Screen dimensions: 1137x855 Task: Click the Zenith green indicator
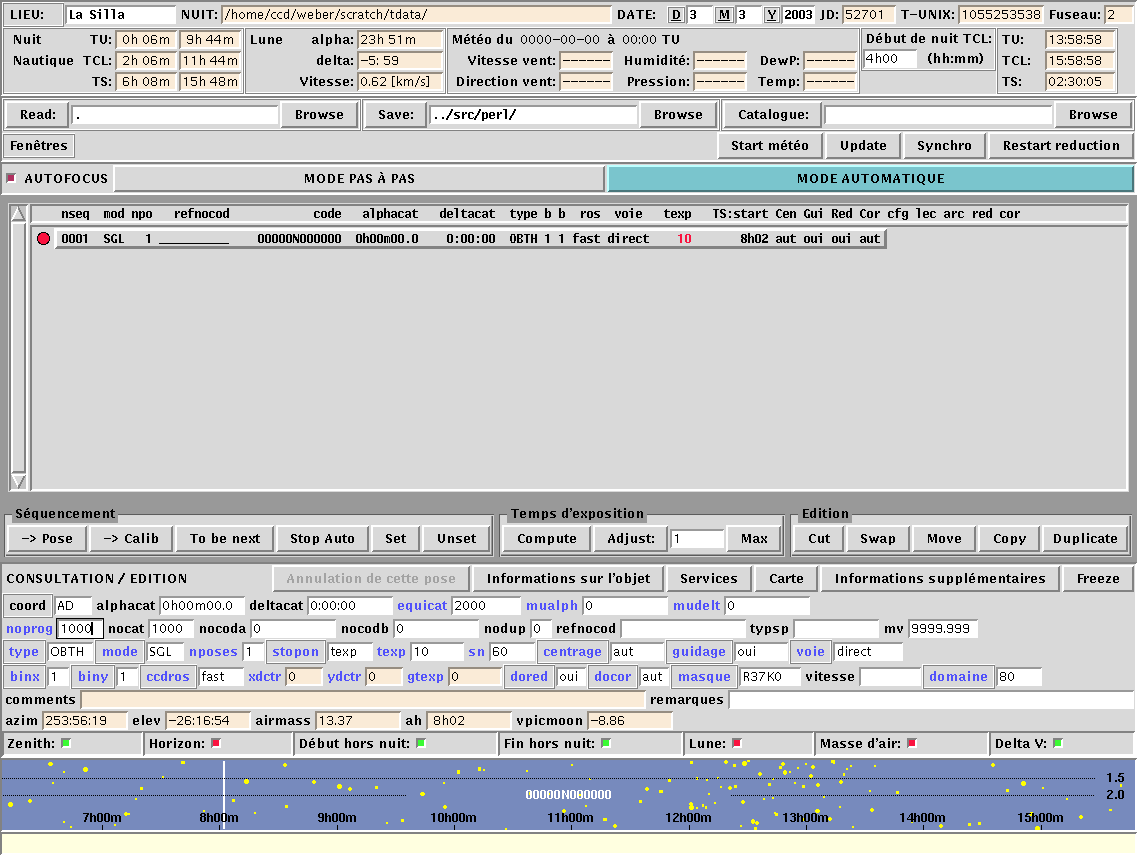point(66,743)
